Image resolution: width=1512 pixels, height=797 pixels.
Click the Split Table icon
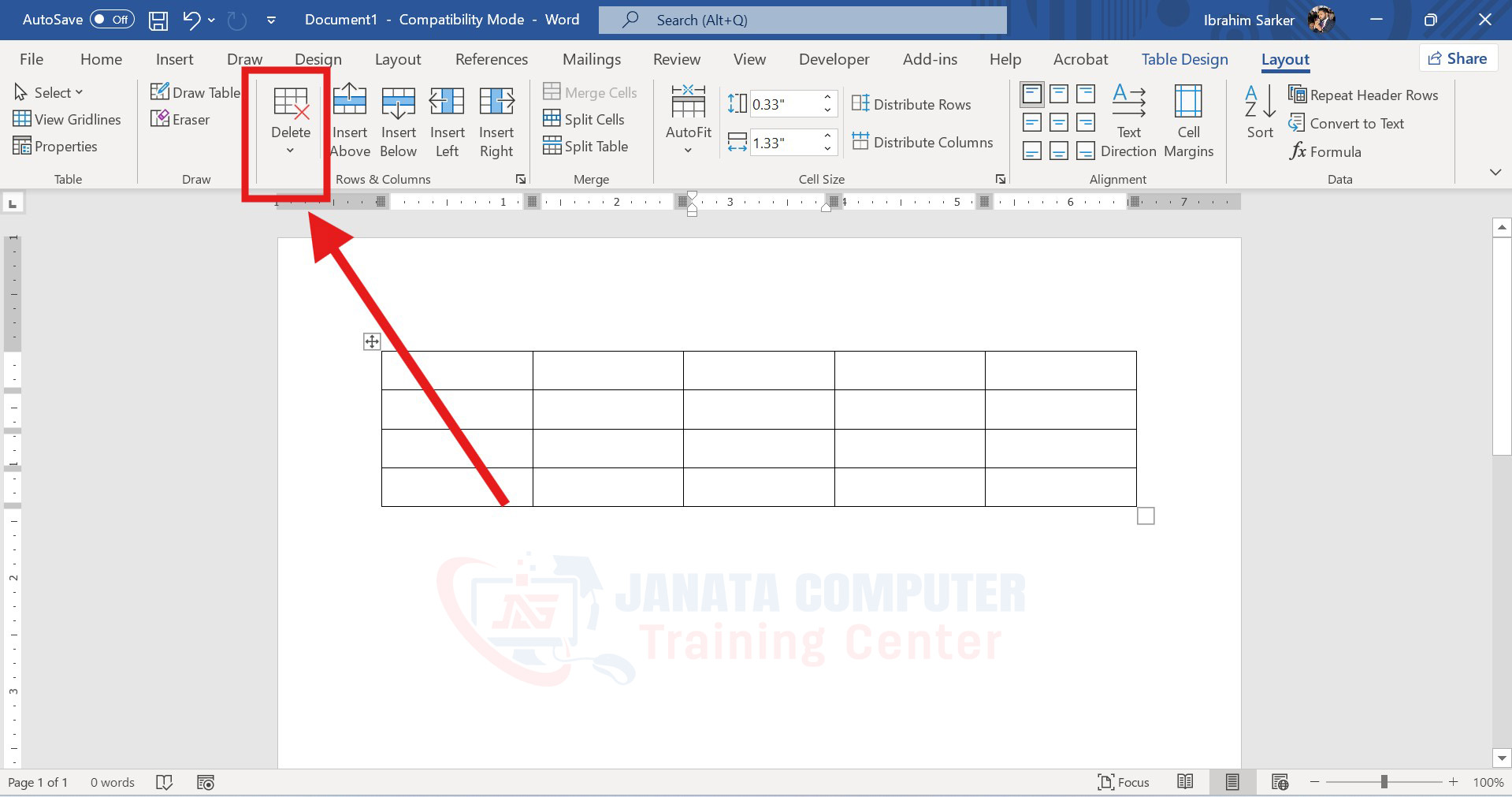tap(585, 147)
